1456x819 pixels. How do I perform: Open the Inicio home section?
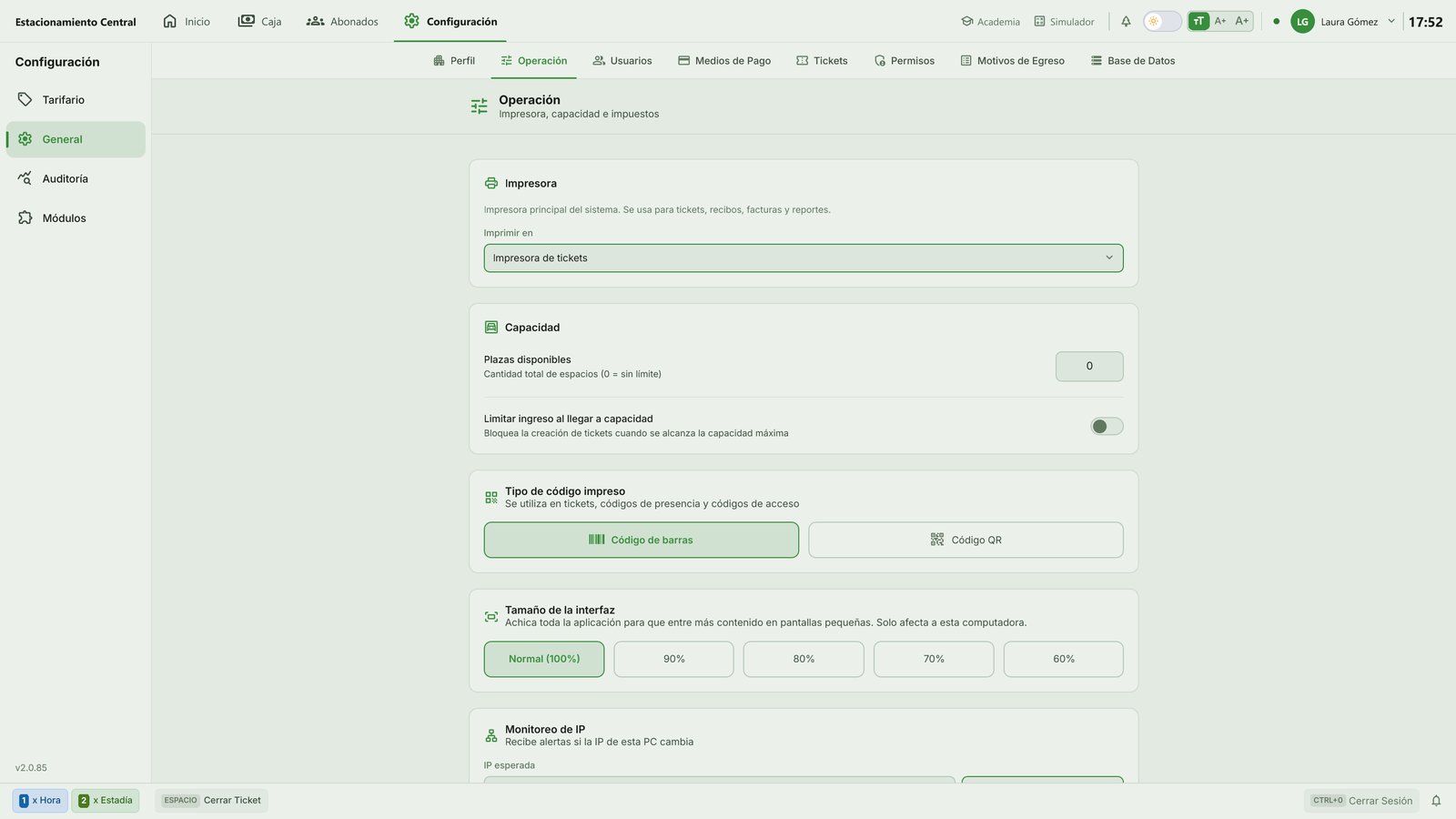tap(187, 21)
